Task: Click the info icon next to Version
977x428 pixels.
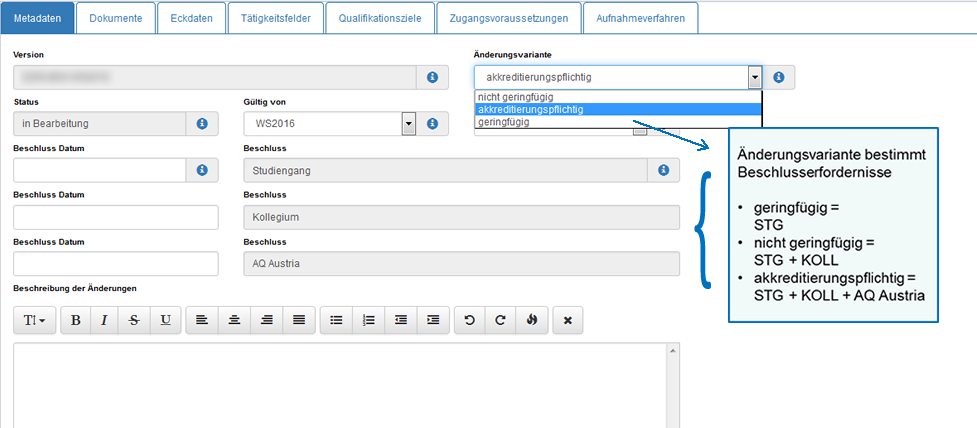Action: point(433,77)
